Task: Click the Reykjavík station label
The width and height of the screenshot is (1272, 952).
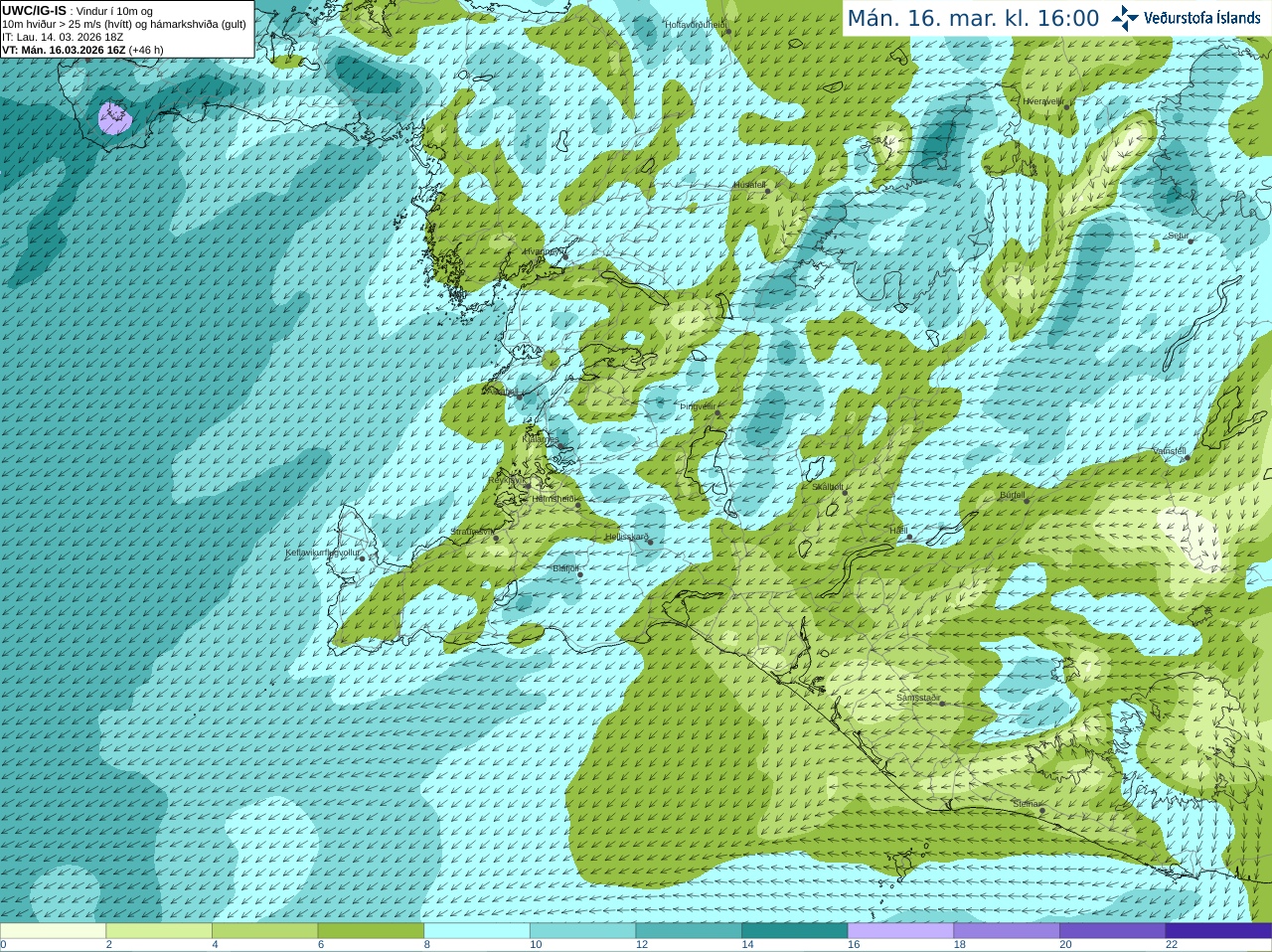Action: [x=507, y=480]
